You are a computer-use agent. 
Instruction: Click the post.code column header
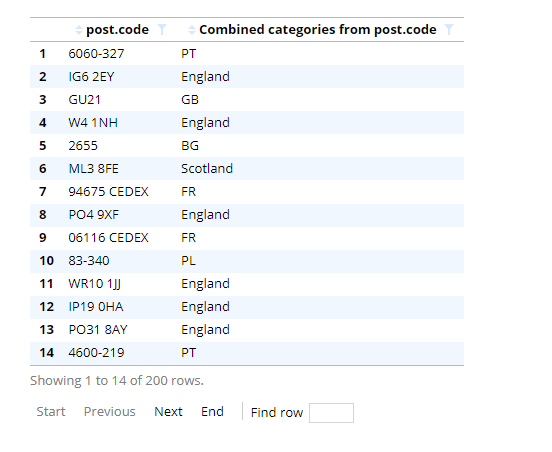coord(117,30)
